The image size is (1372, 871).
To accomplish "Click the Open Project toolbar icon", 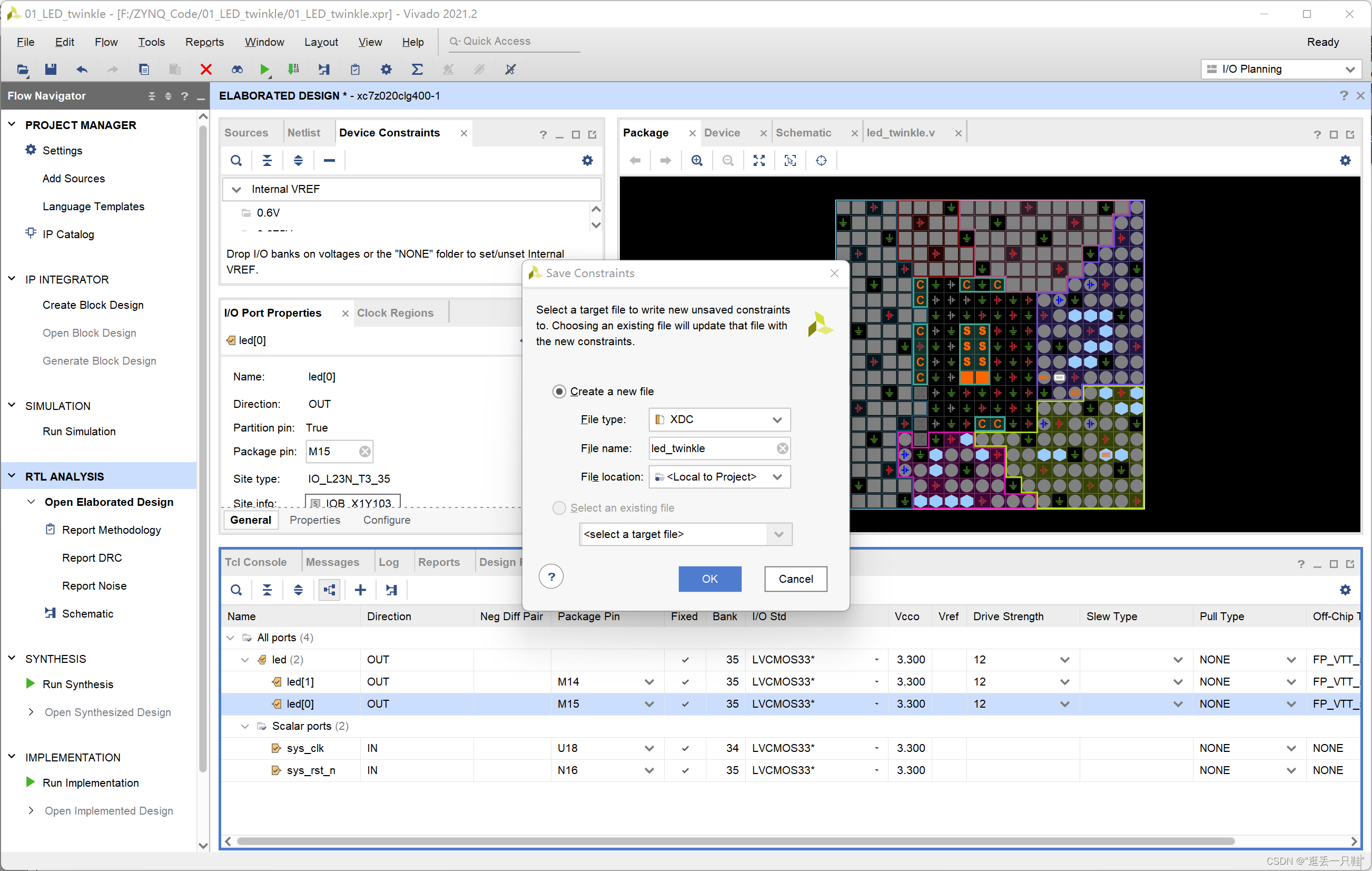I will [x=22, y=70].
